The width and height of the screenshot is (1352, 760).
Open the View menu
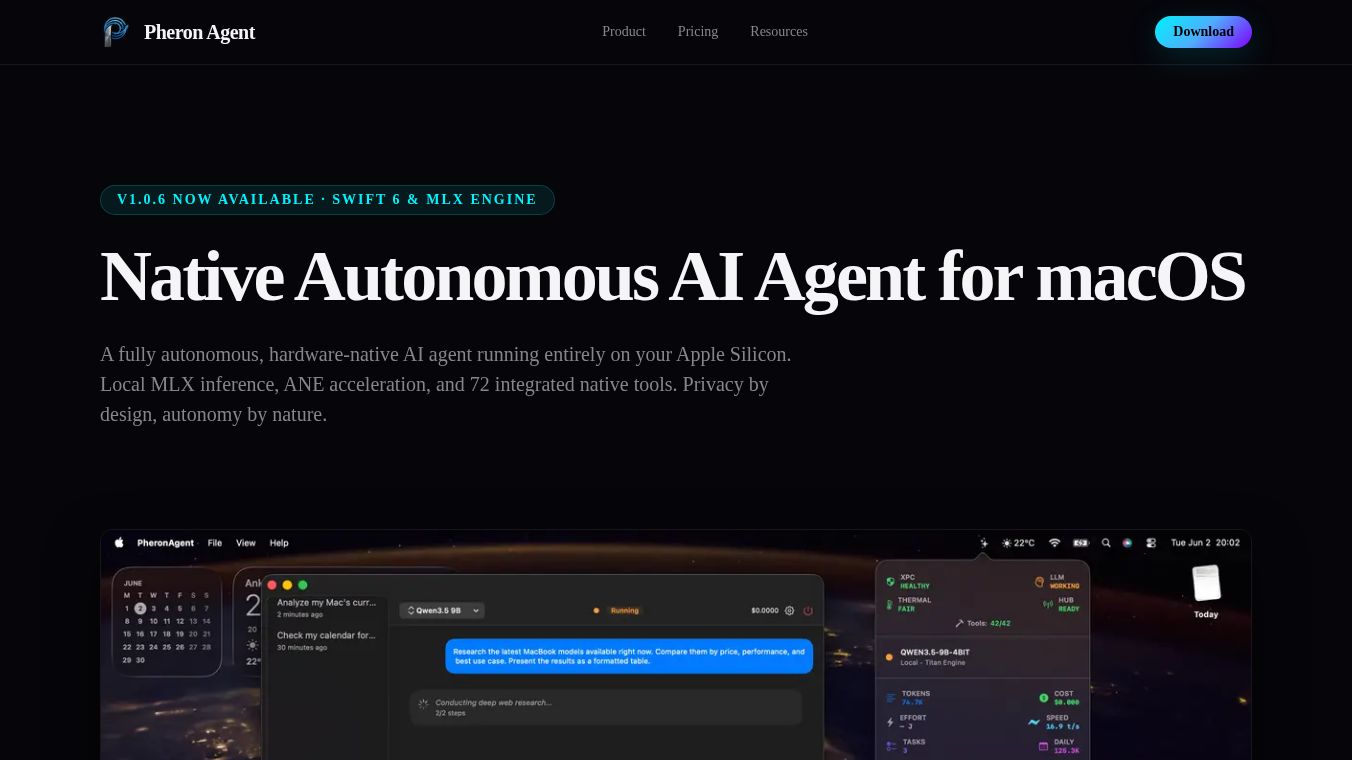[246, 543]
